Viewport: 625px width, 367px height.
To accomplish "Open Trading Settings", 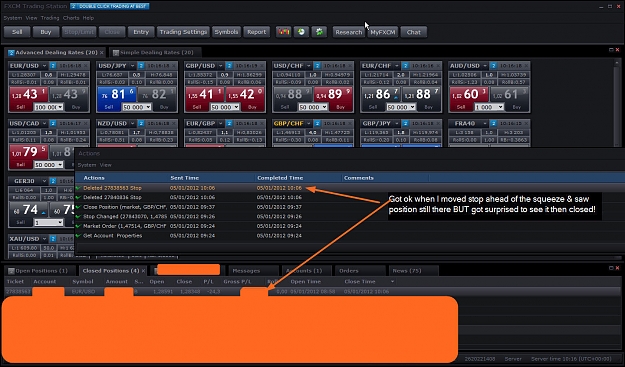I will [x=183, y=32].
